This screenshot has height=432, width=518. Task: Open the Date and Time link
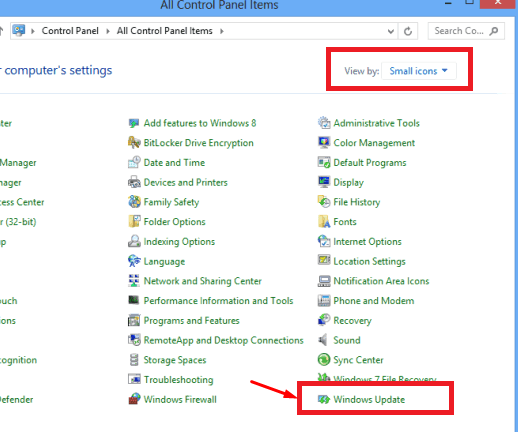[x=174, y=163]
